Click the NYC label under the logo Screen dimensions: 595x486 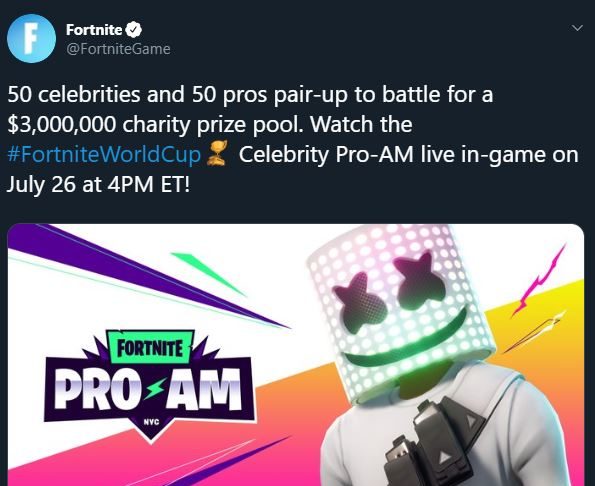(x=151, y=422)
